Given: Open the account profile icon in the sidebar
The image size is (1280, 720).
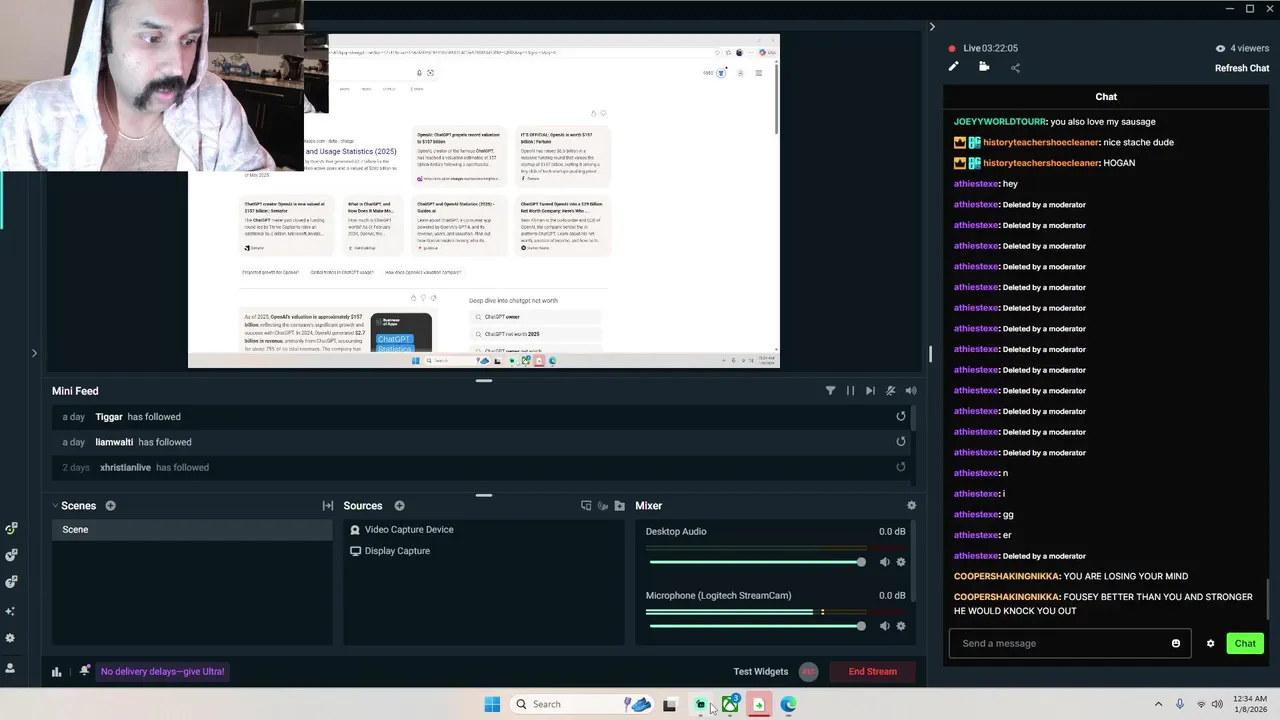Looking at the screenshot, I should (x=11, y=668).
